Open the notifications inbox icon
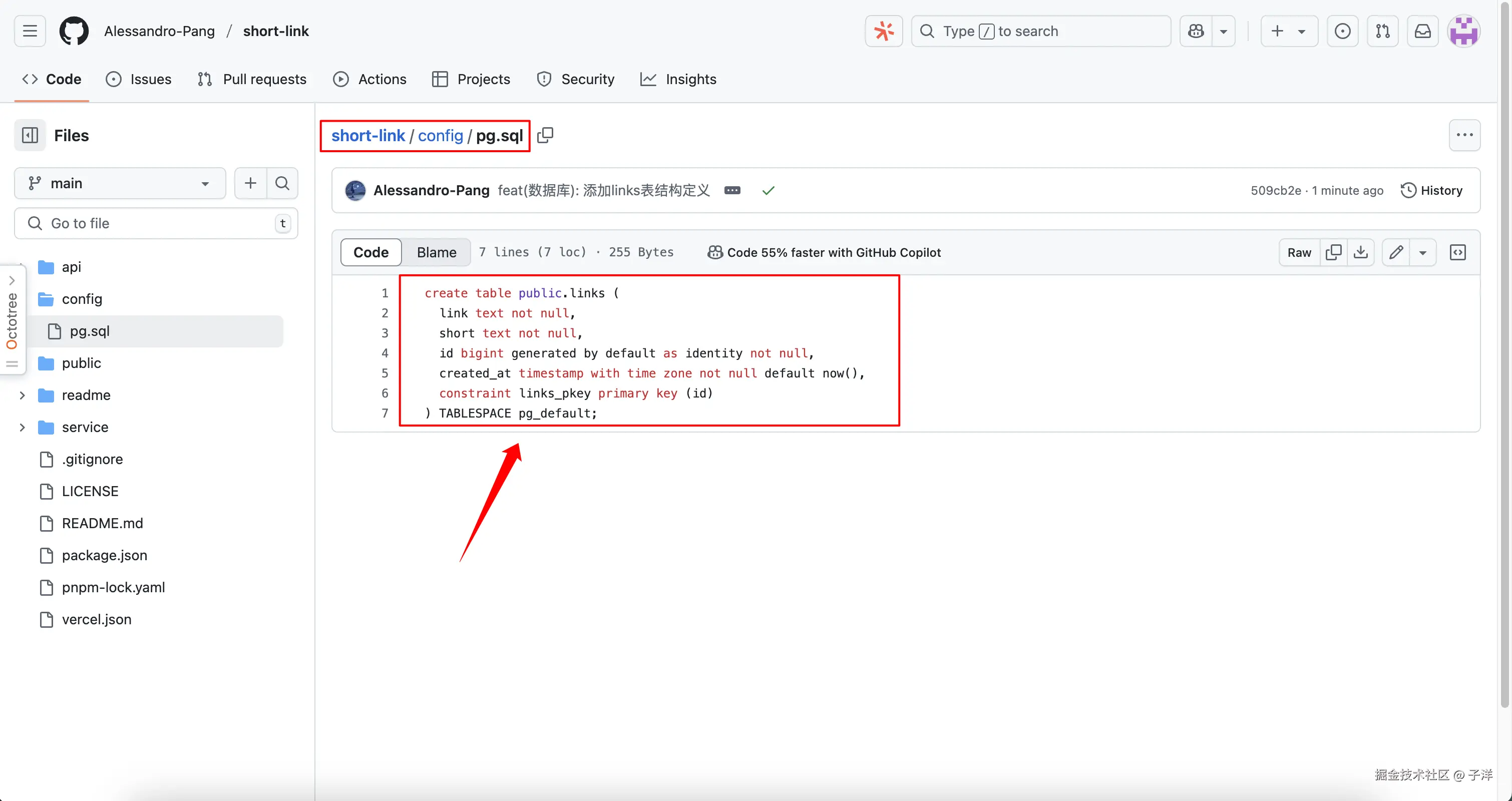Screen dimensions: 1512x801 point(1422,31)
